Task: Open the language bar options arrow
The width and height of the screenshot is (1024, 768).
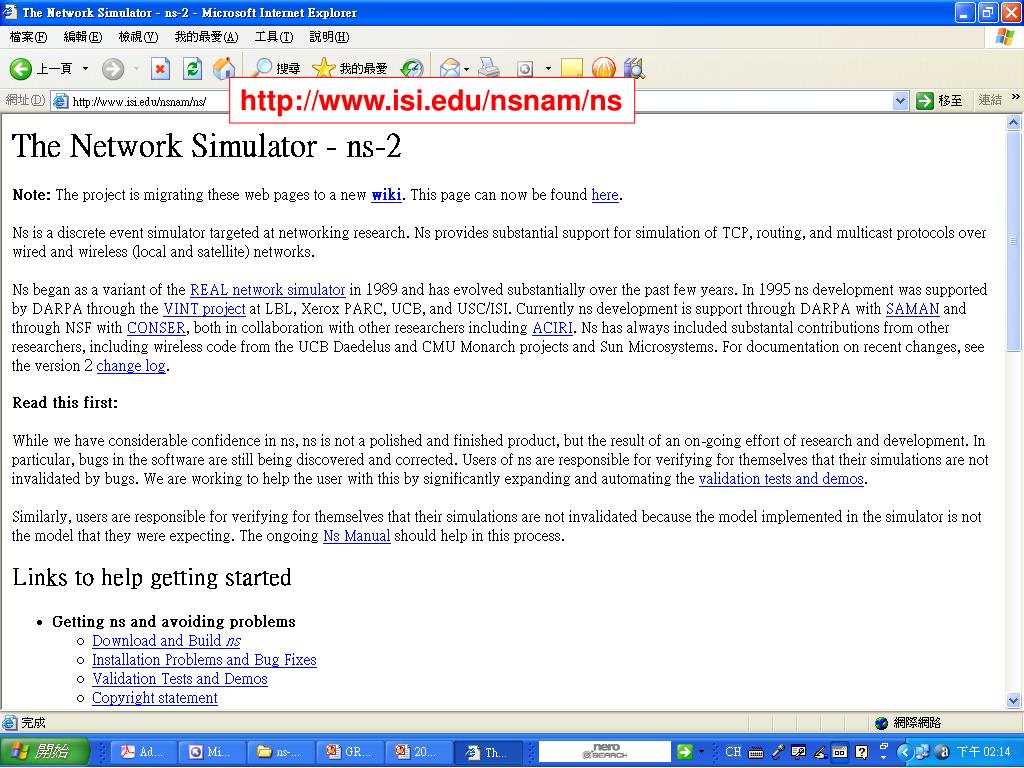Action: click(883, 757)
